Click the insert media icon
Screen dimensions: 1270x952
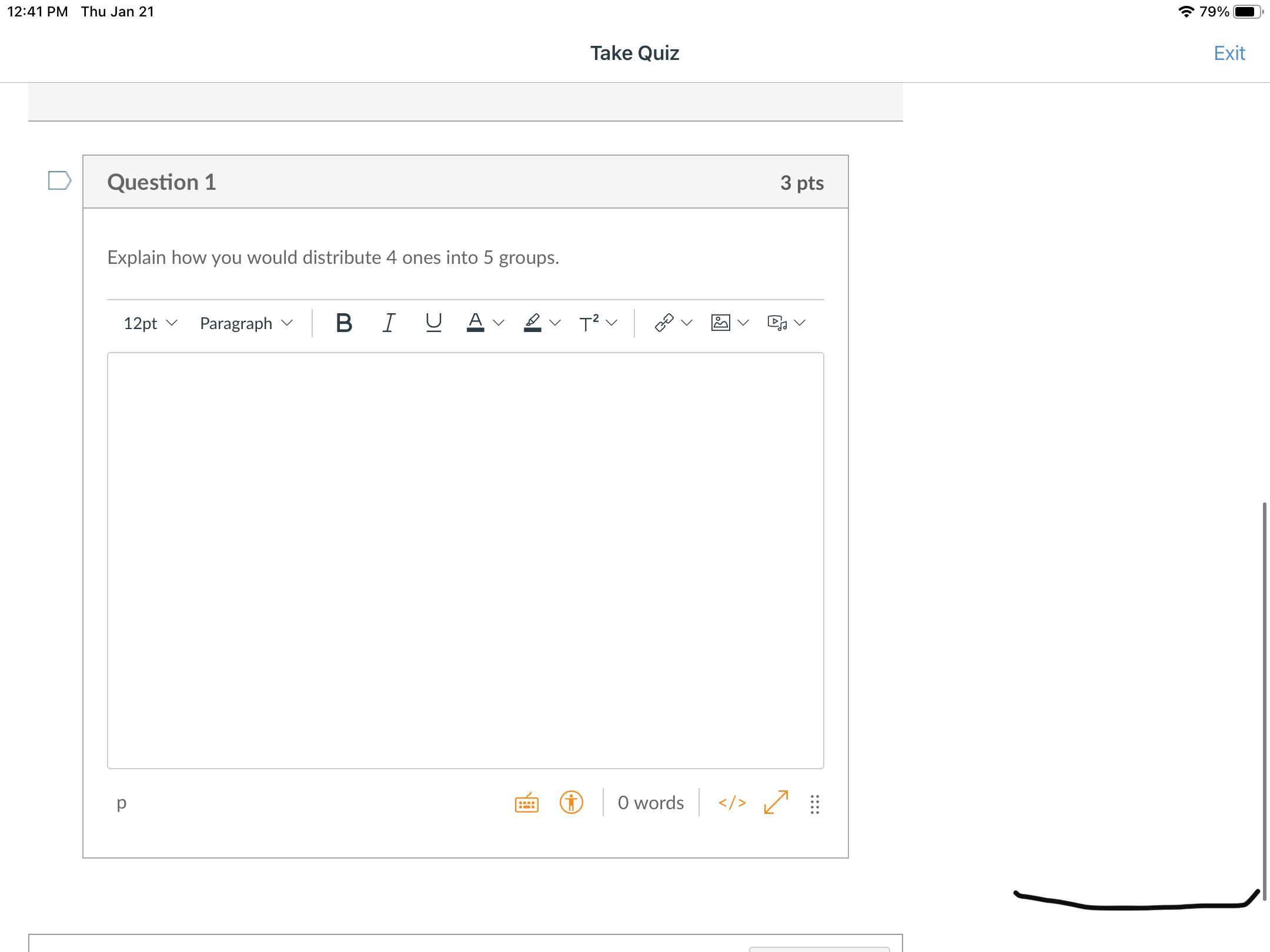(x=777, y=323)
